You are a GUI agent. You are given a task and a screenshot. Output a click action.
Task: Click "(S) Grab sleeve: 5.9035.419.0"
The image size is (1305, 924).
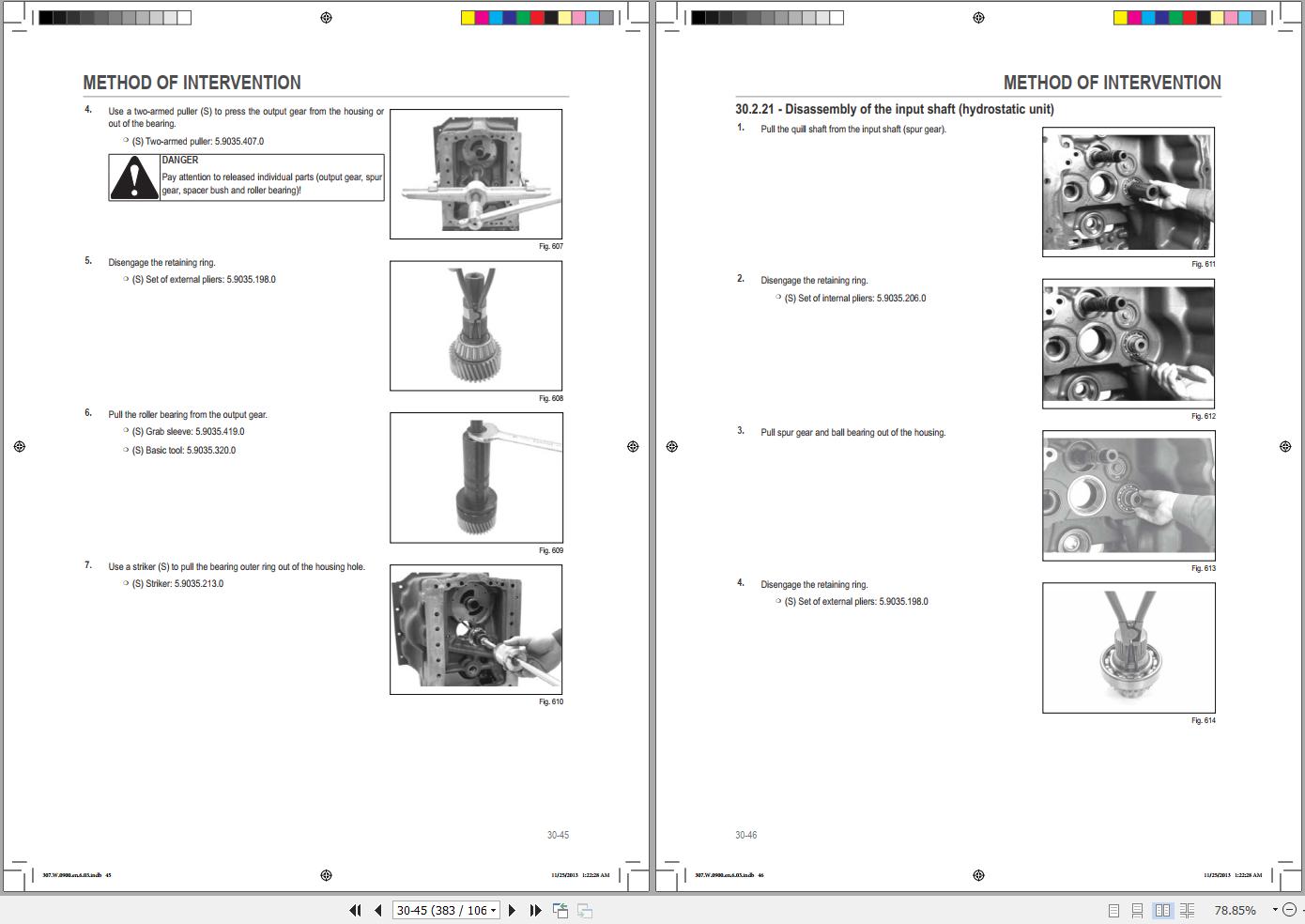click(188, 432)
